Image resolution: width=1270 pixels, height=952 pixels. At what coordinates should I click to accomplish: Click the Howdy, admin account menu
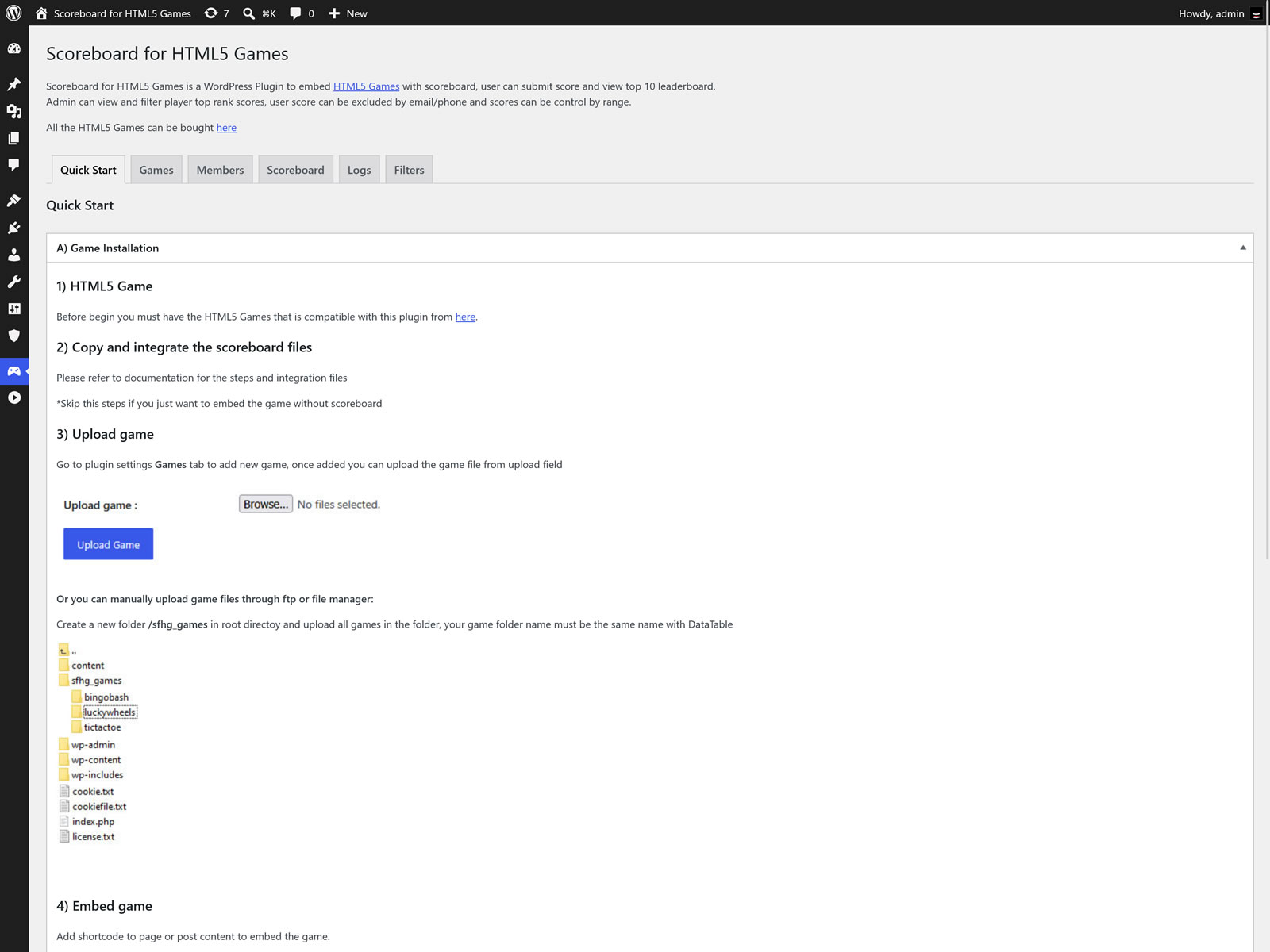pyautogui.click(x=1220, y=13)
